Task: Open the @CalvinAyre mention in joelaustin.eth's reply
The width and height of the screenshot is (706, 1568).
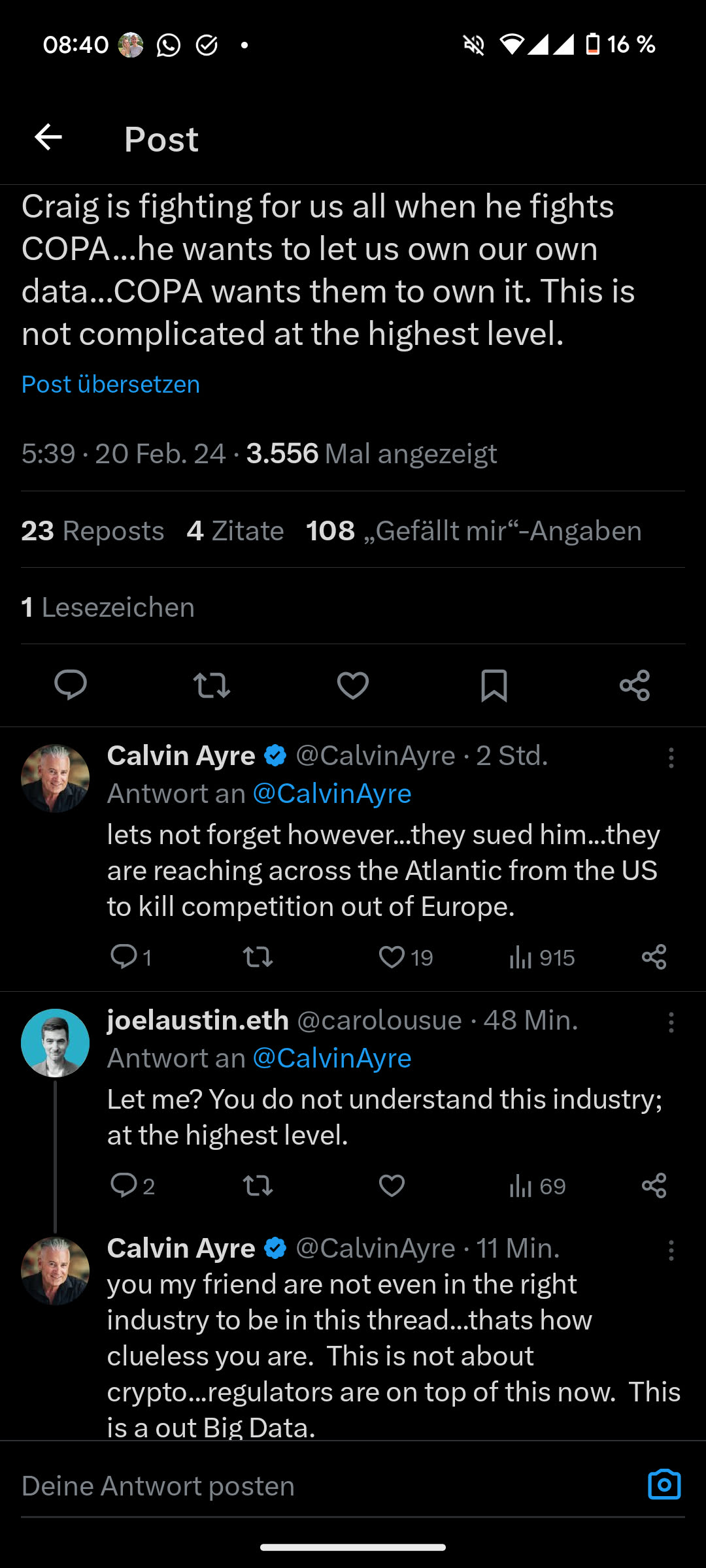Action: (331, 1058)
